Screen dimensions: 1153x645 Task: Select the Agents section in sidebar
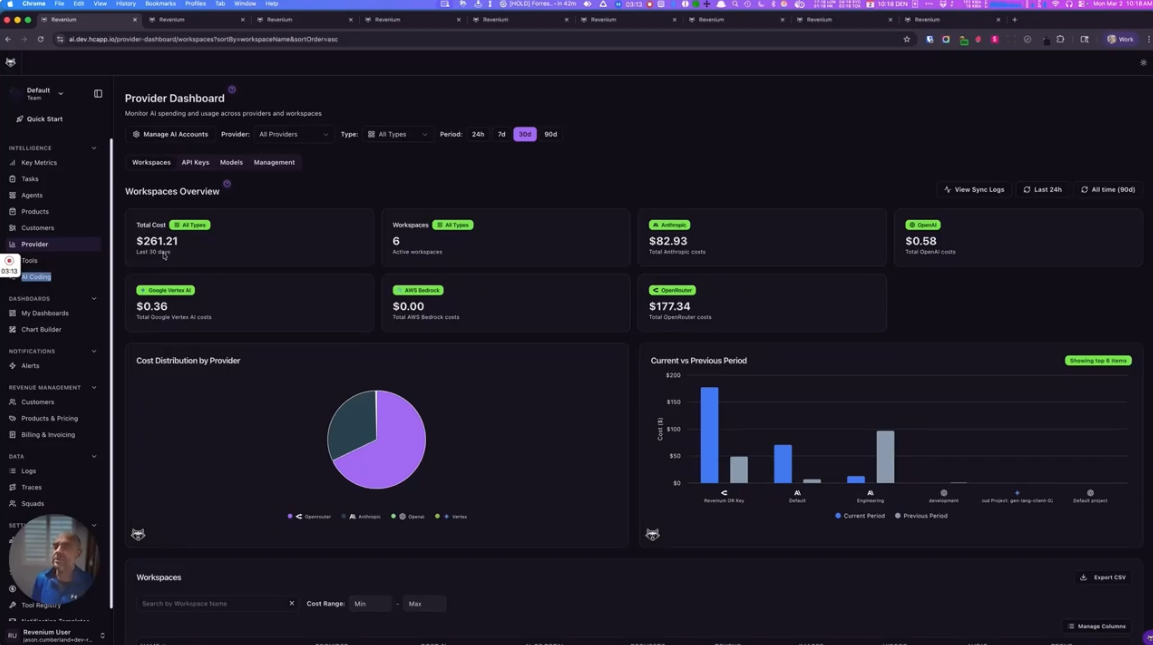tap(32, 195)
